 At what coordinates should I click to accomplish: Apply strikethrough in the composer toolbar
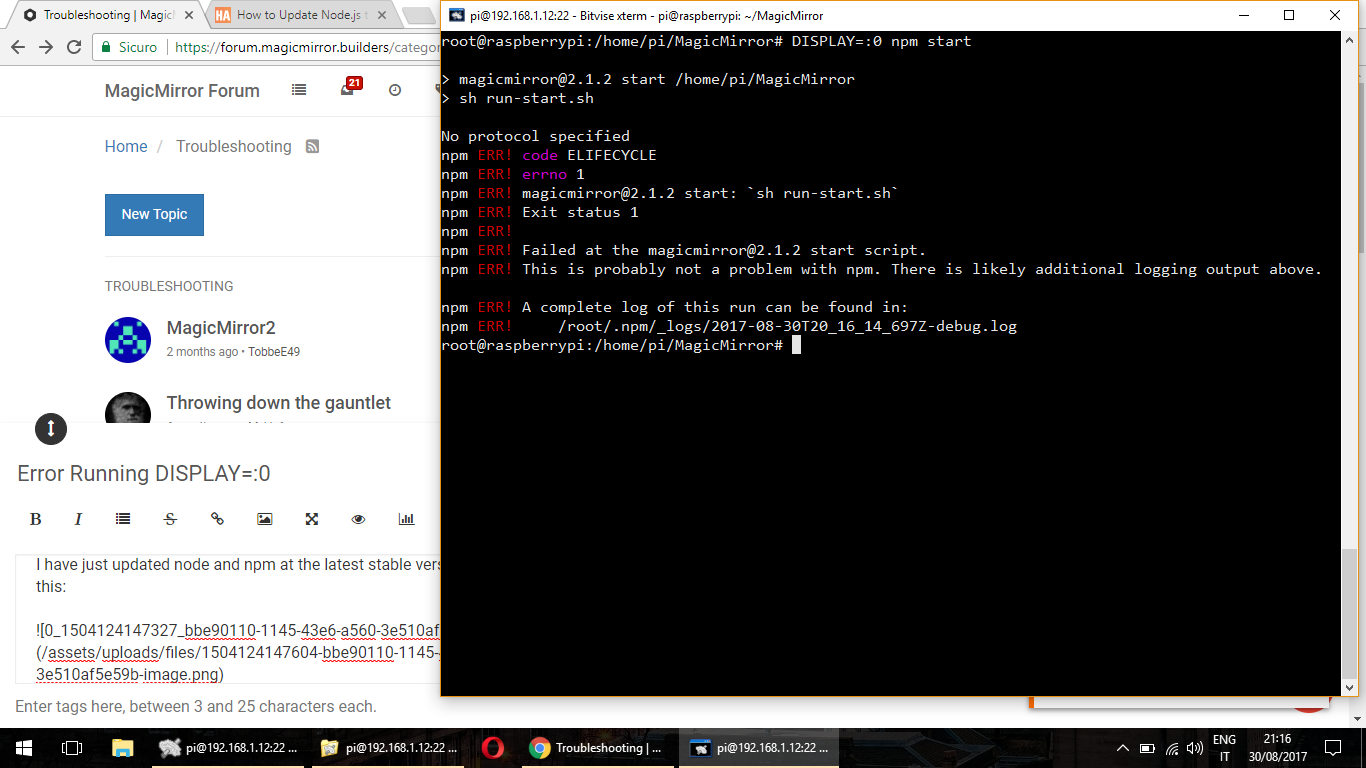(x=170, y=519)
